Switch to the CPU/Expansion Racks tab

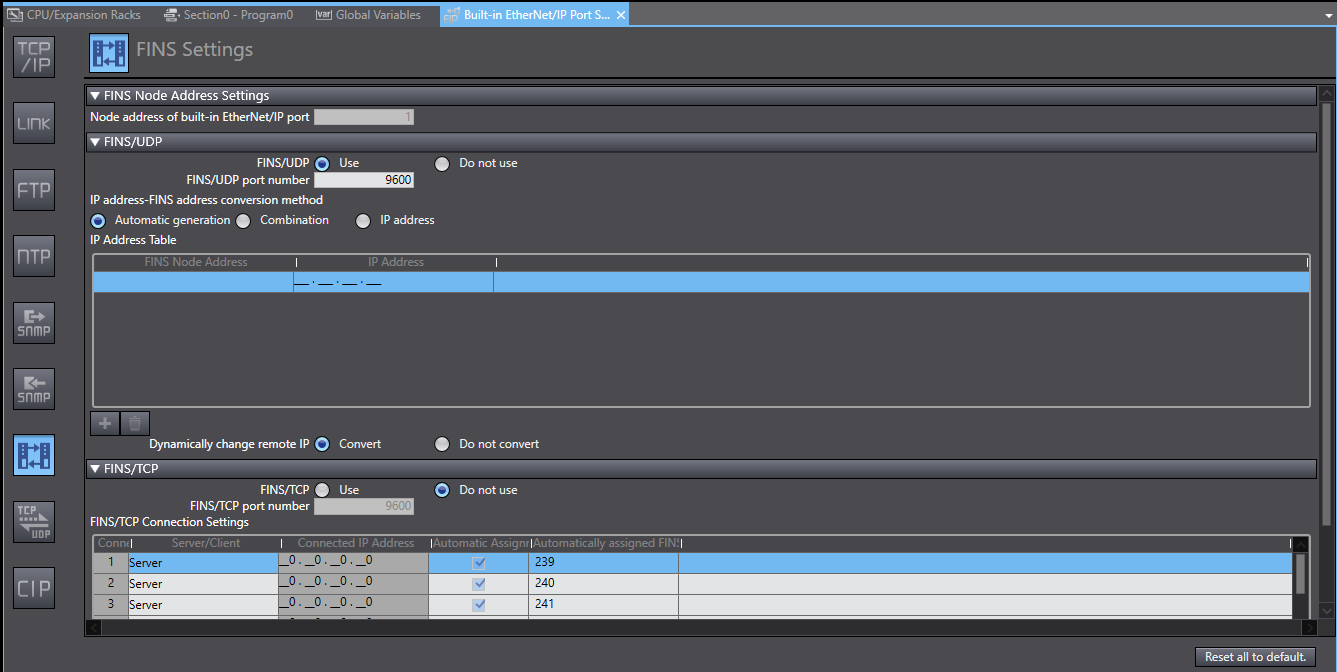(x=75, y=15)
